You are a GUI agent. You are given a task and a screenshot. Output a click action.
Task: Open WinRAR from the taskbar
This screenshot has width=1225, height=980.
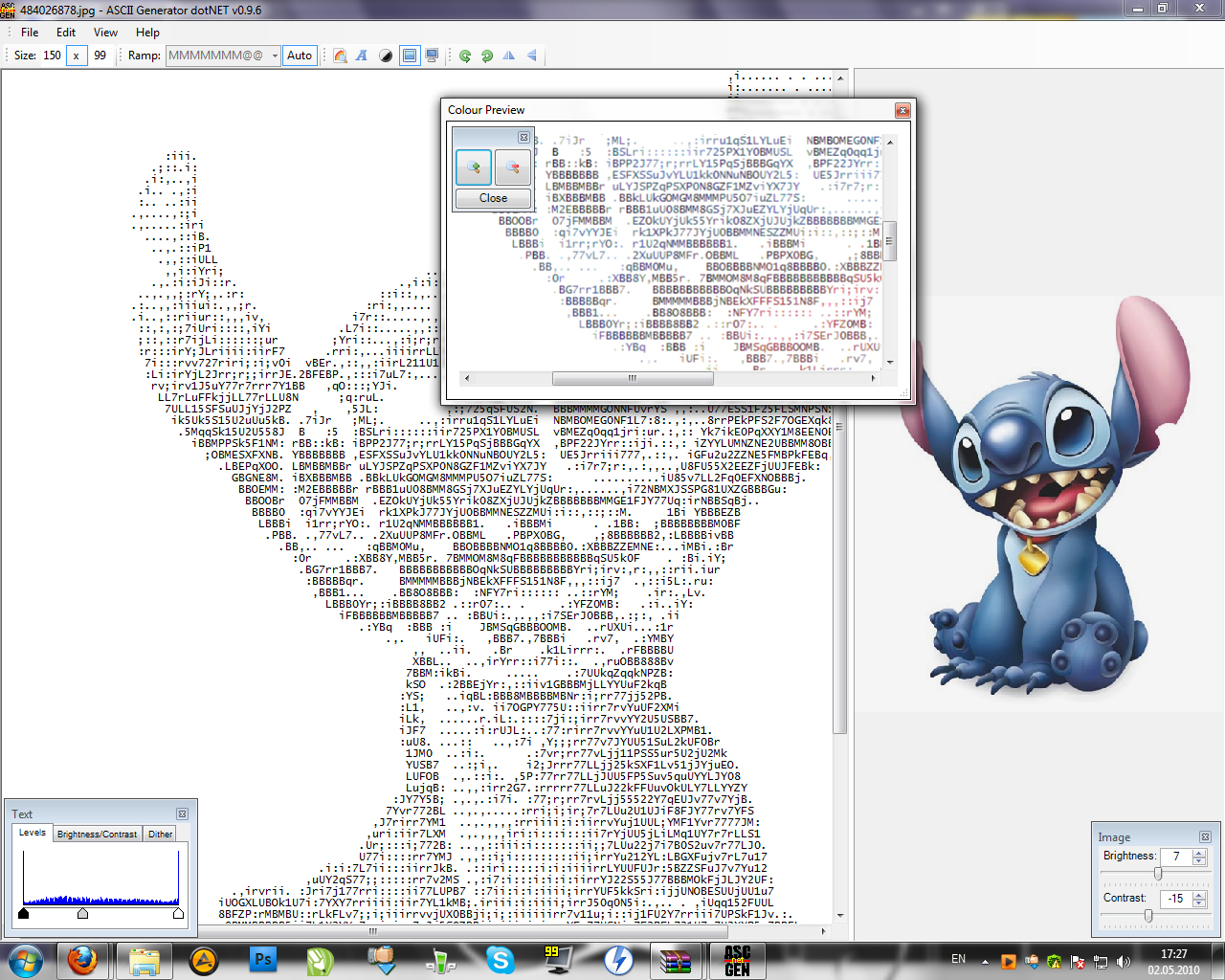(x=677, y=960)
